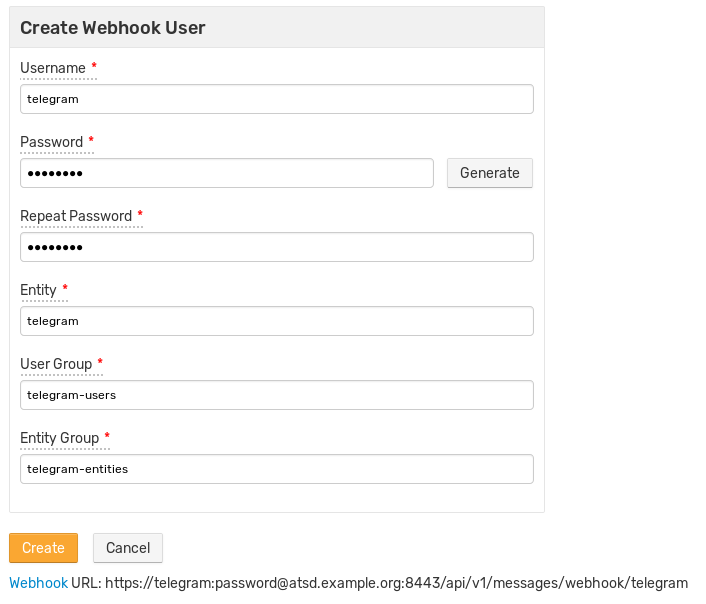This screenshot has height=604, width=706.
Task: Click the Entity Group input
Action: click(276, 469)
